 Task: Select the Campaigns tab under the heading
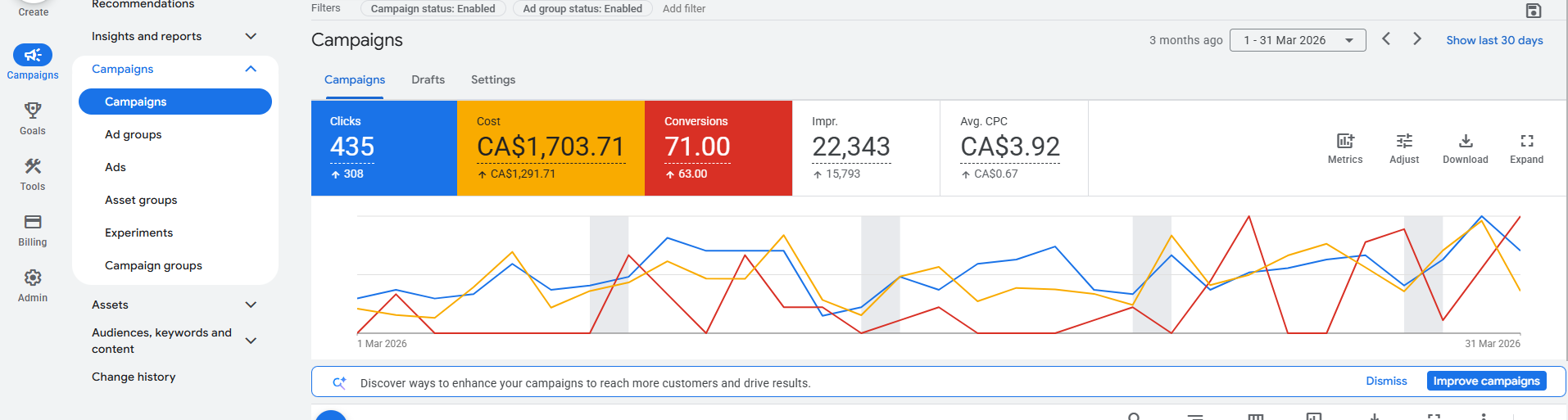355,79
